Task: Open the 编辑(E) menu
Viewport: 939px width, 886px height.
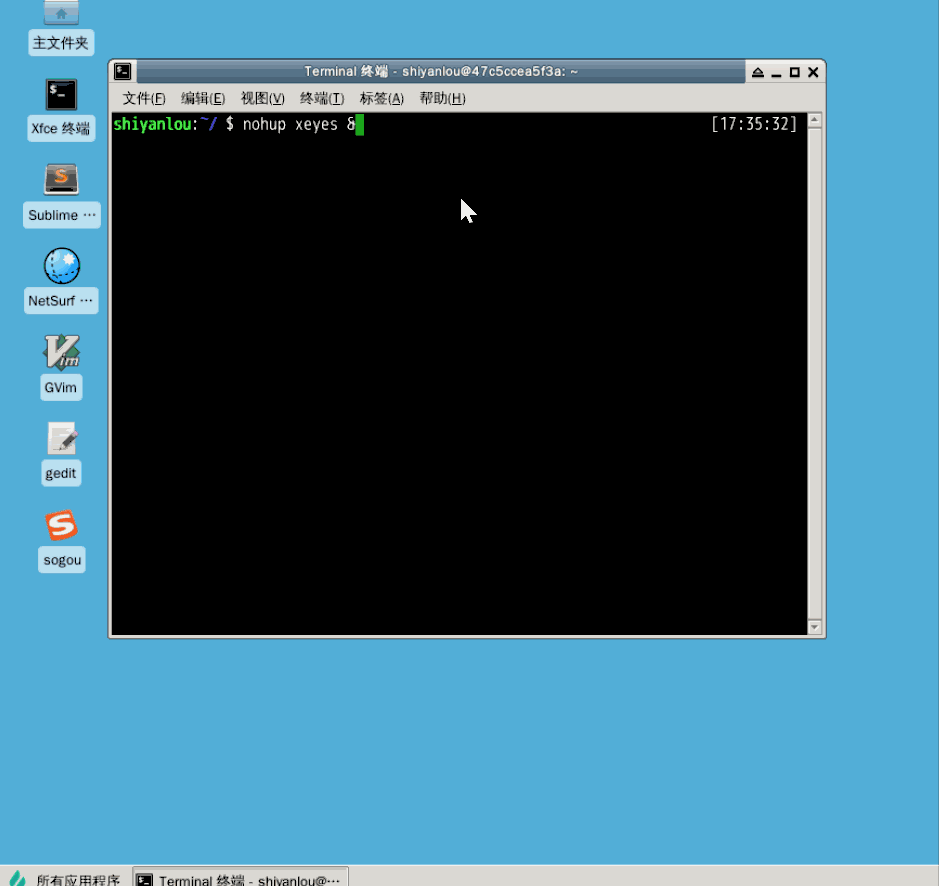Action: 203,98
